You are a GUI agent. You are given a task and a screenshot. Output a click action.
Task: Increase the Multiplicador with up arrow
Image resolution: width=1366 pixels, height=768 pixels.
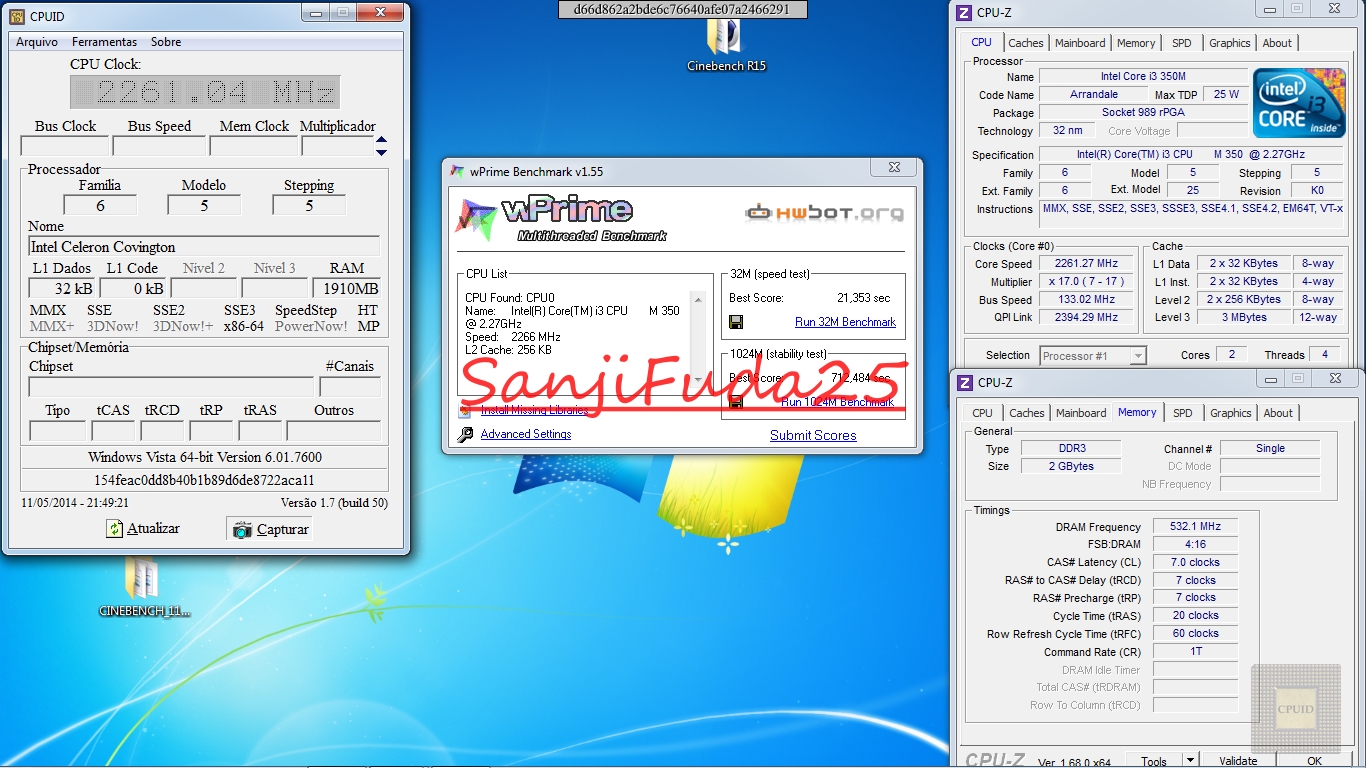(381, 140)
